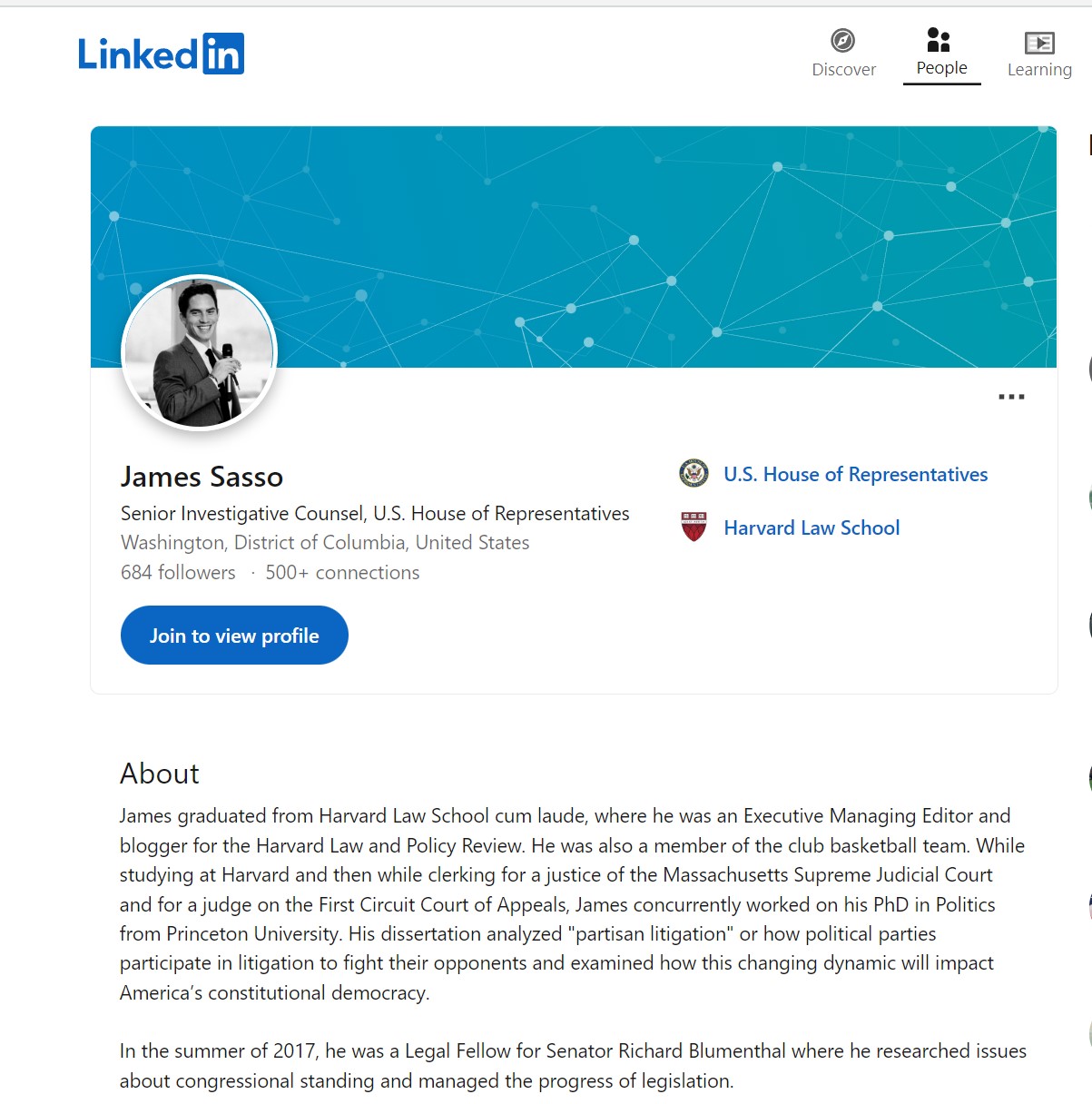The height and width of the screenshot is (1104, 1092).
Task: Open James Sasso's profile photo
Action: click(199, 352)
